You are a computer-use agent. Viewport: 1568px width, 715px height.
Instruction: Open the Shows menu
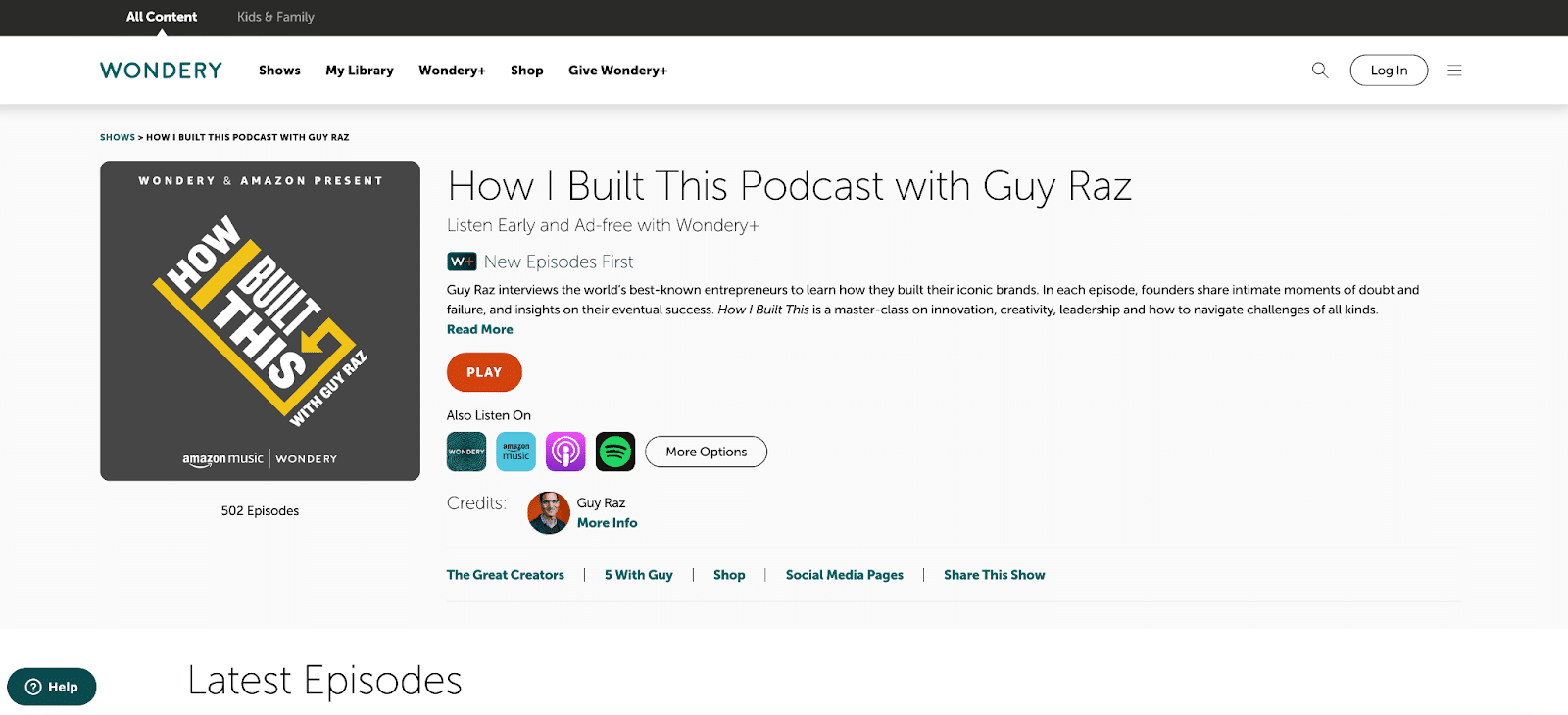pyautogui.click(x=279, y=71)
